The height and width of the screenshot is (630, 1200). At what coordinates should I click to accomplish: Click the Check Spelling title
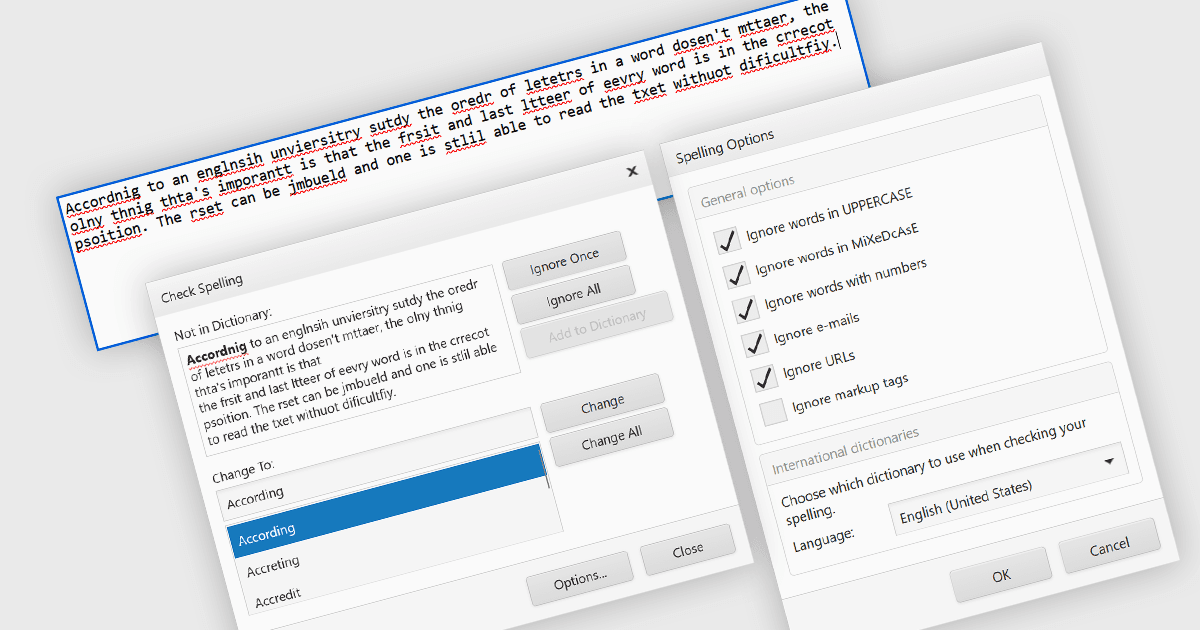(201, 288)
